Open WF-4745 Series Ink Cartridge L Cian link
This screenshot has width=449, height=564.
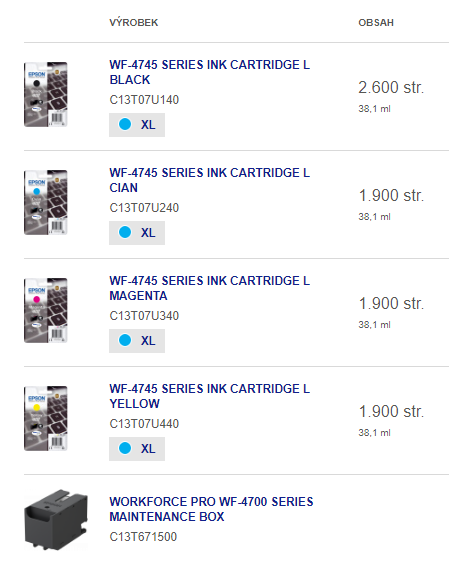(x=209, y=180)
